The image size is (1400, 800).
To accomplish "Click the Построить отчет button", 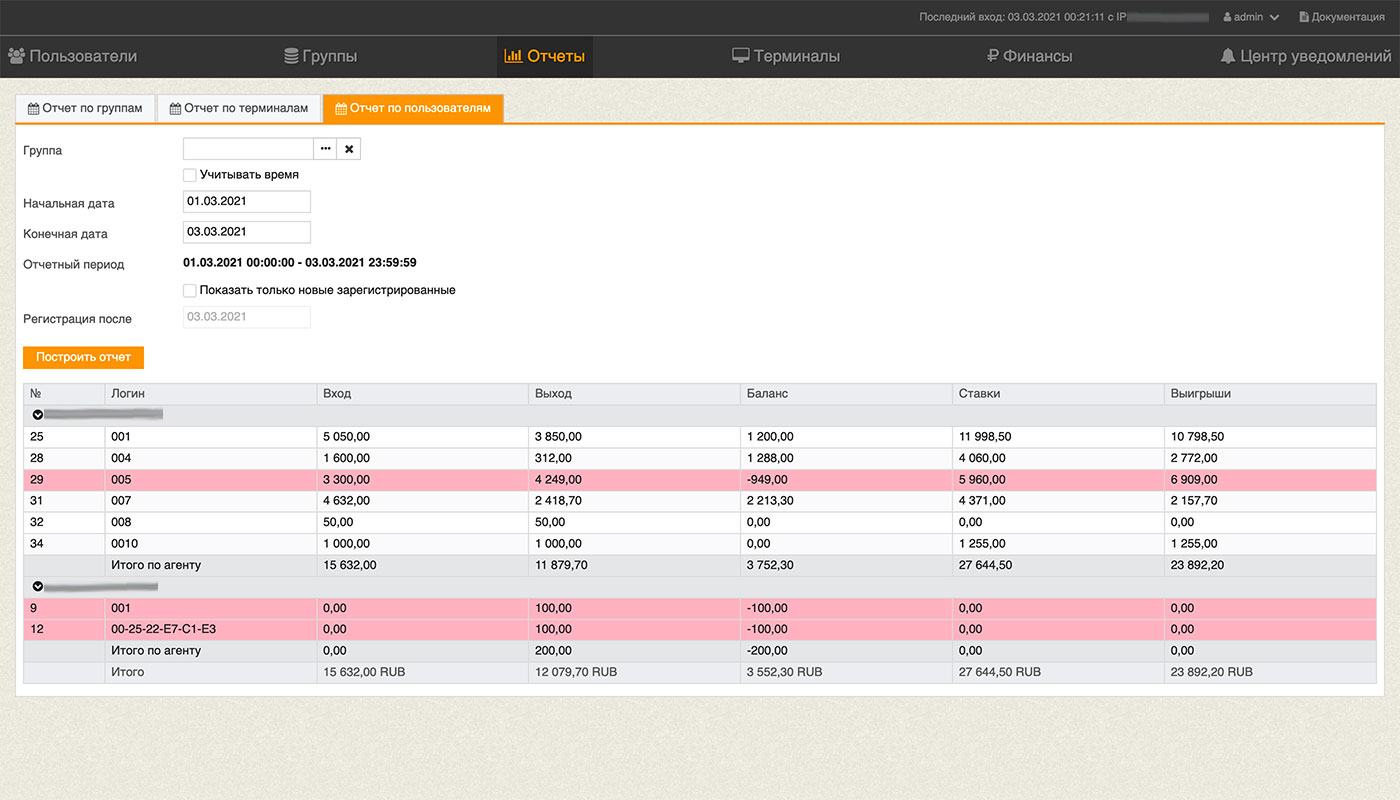I will (83, 357).
